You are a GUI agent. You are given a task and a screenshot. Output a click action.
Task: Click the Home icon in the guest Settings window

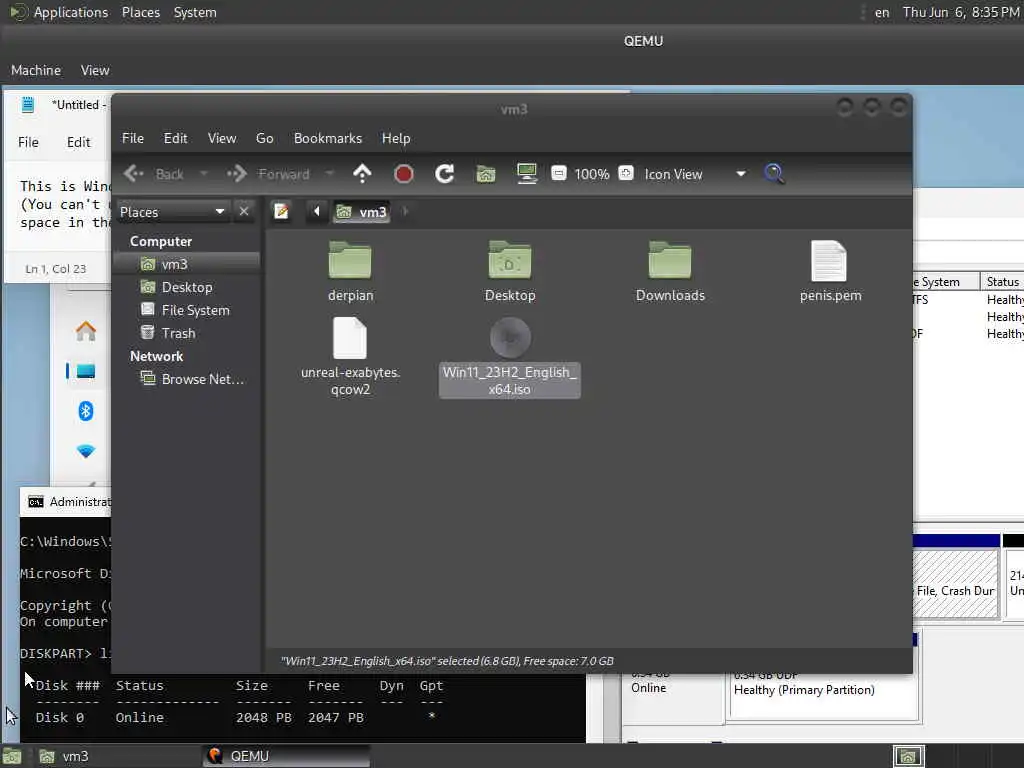pyautogui.click(x=86, y=331)
